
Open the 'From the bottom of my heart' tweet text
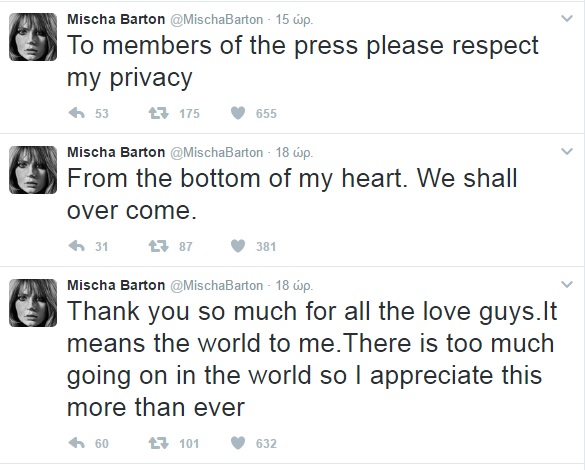tap(292, 194)
